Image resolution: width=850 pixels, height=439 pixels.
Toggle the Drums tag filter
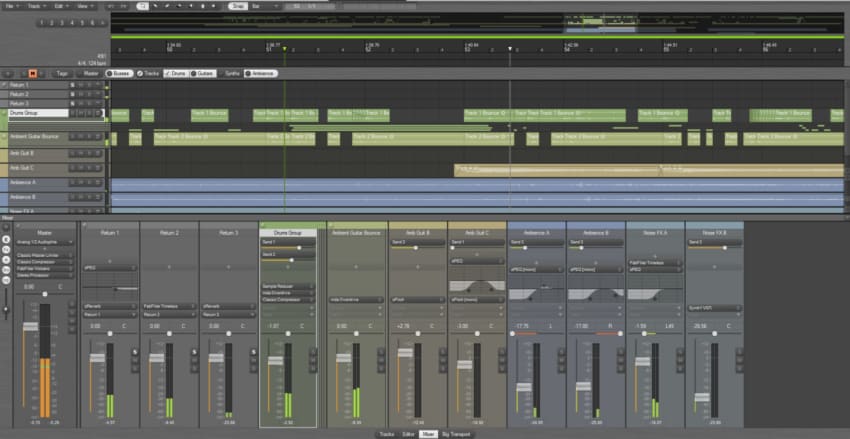point(176,73)
